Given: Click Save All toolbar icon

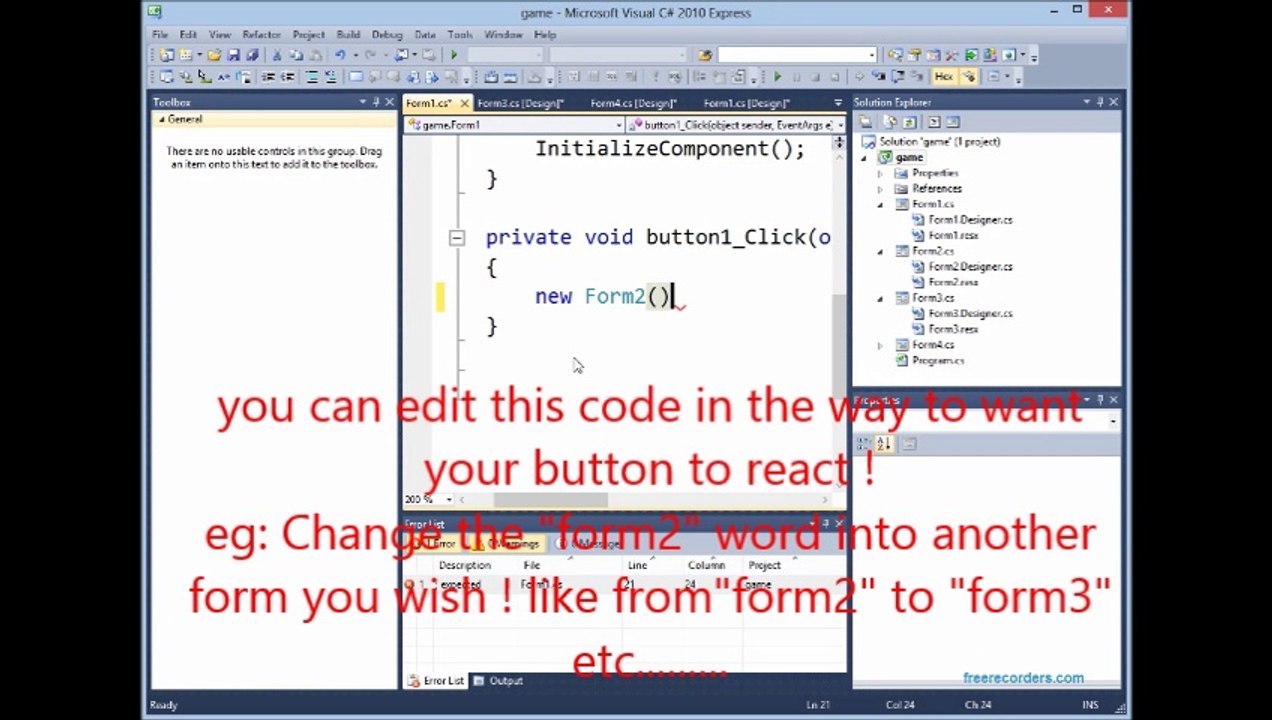Looking at the screenshot, I should [x=251, y=55].
